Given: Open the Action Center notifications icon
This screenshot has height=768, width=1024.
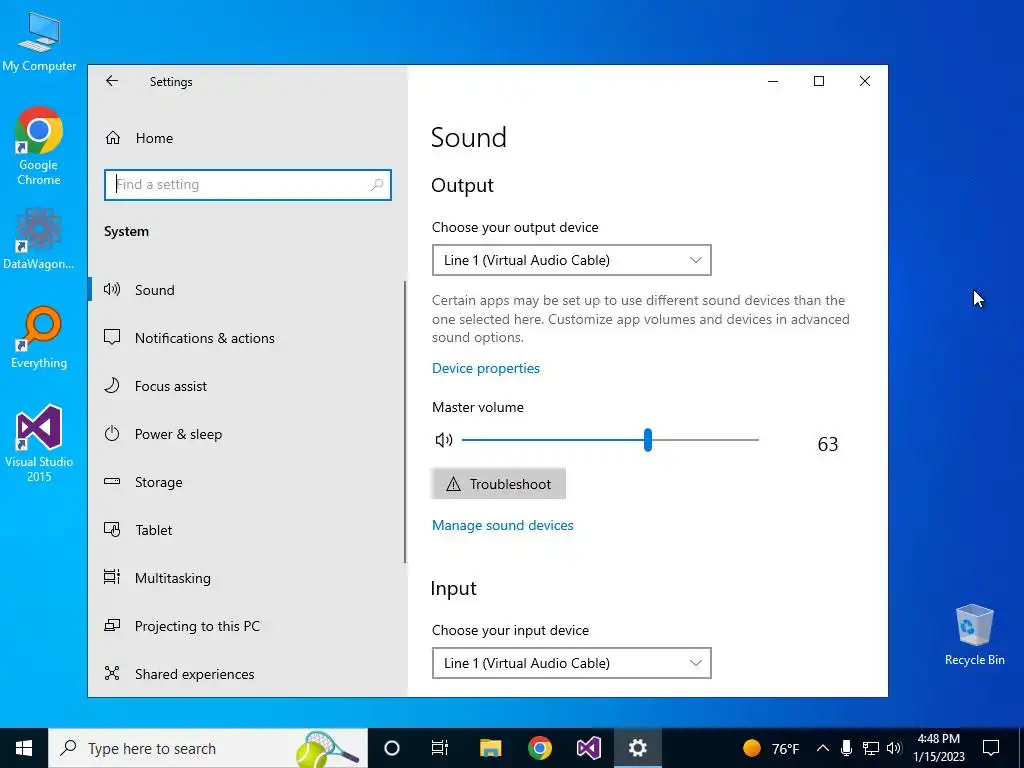Looking at the screenshot, I should [x=991, y=748].
